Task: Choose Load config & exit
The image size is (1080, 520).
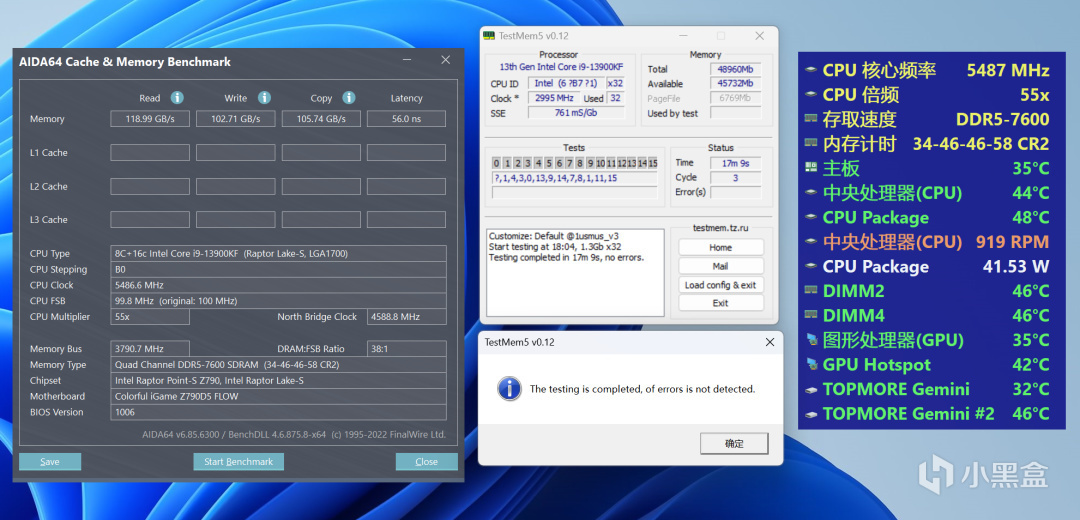Action: (x=720, y=285)
